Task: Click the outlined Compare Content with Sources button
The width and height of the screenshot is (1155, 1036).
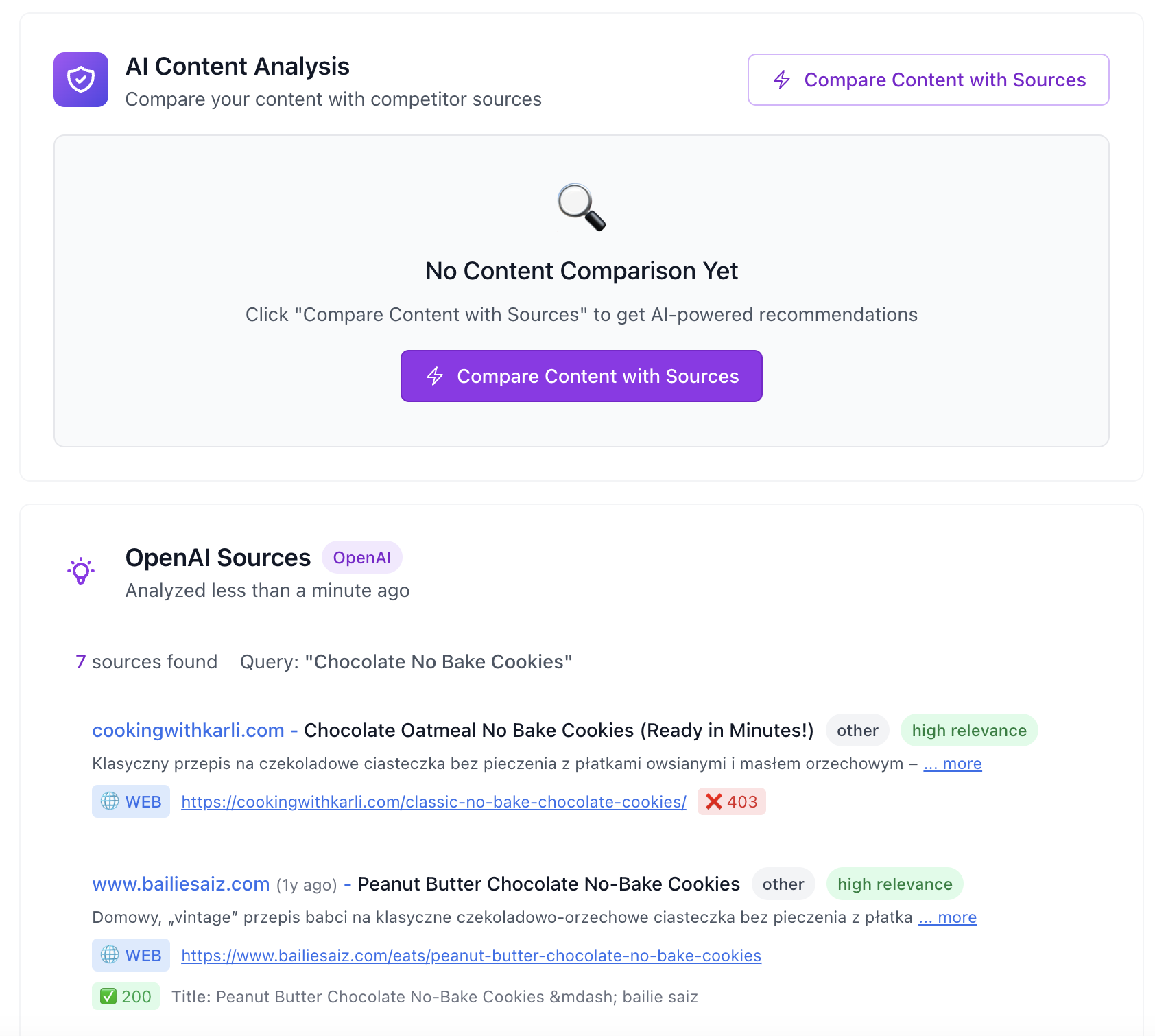Action: click(928, 80)
